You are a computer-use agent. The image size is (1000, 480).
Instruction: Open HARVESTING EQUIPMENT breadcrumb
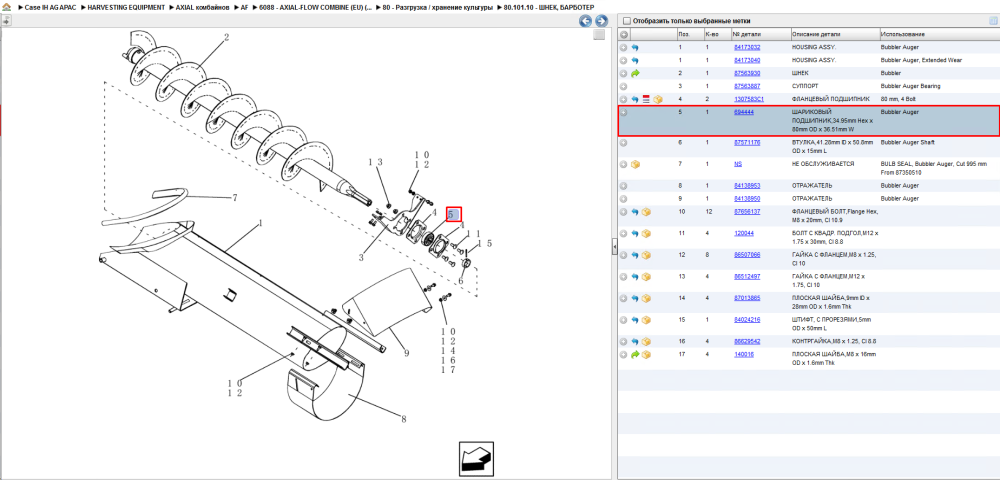124,7
